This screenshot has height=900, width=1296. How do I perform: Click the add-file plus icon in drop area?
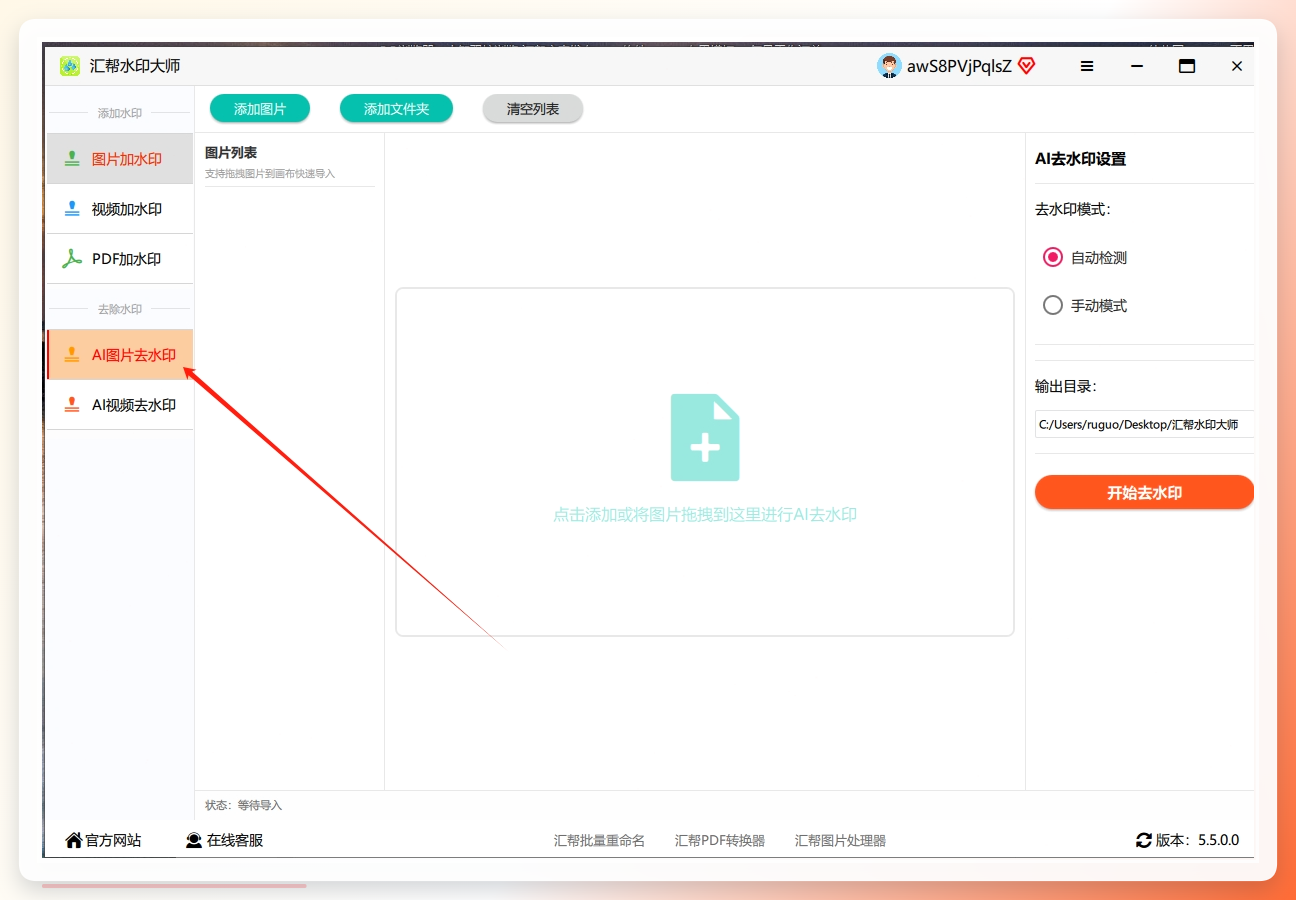pos(705,437)
